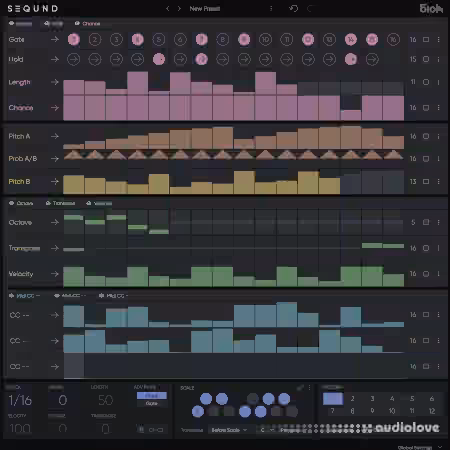Disable Hold on step 5
This screenshot has height=450, width=450.
point(159,59)
